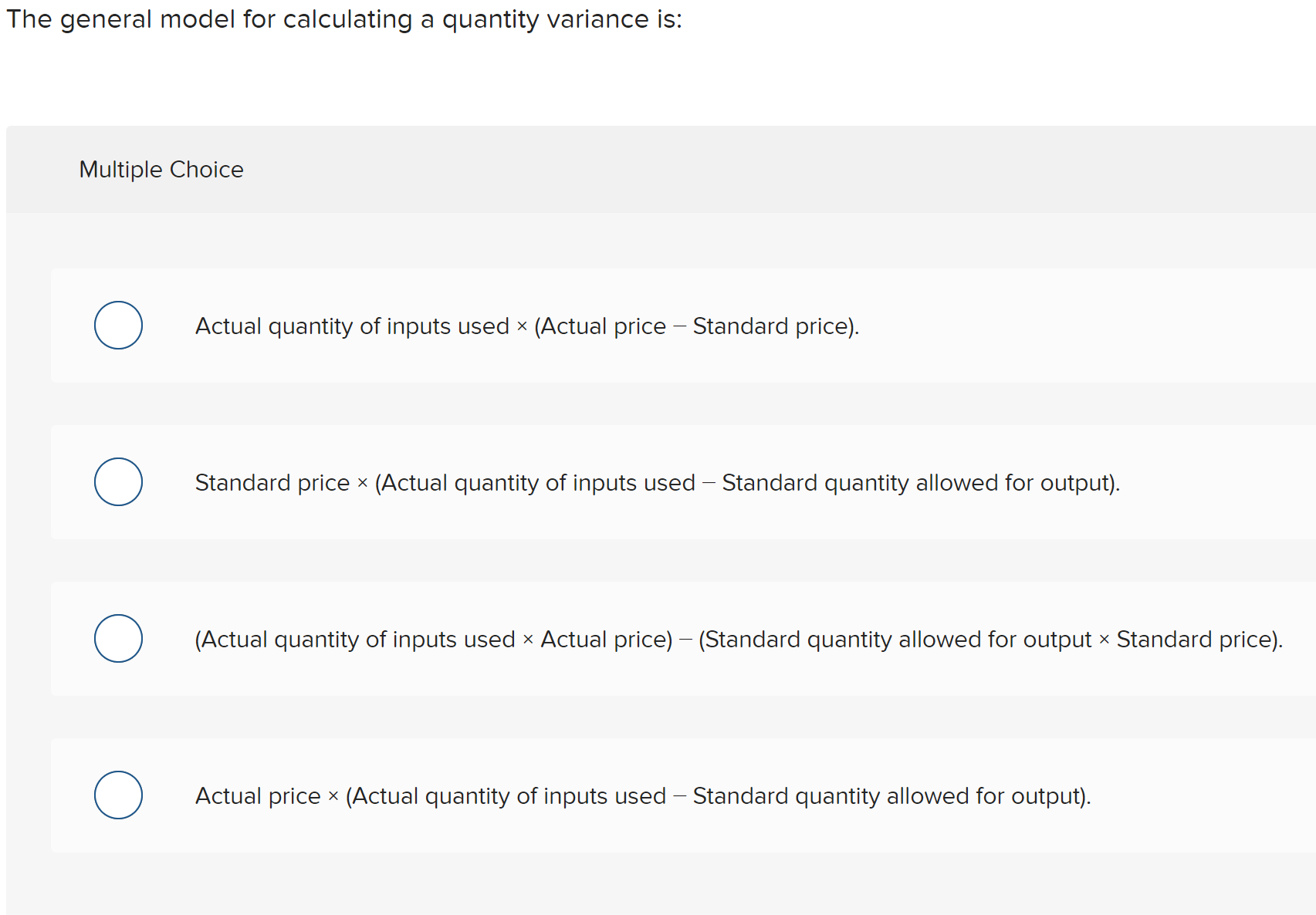This screenshot has width=1316, height=915.
Task: Select the radio button beside 'Standard price ×' option
Action: 117,481
